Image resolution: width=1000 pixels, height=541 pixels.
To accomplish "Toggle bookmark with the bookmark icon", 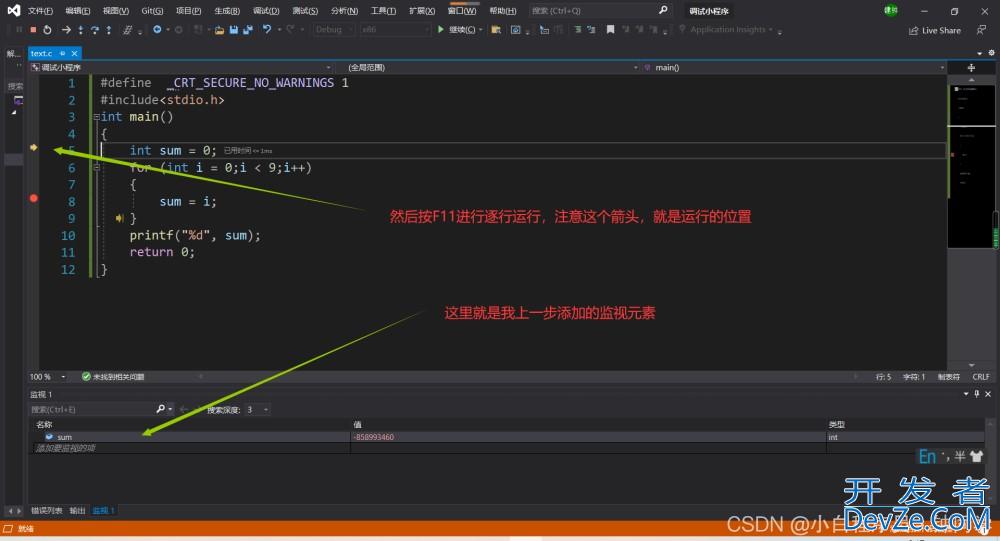I will point(610,29).
